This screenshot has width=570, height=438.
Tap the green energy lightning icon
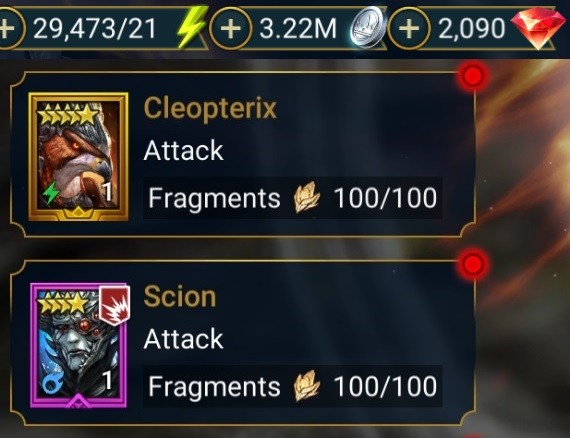click(193, 26)
